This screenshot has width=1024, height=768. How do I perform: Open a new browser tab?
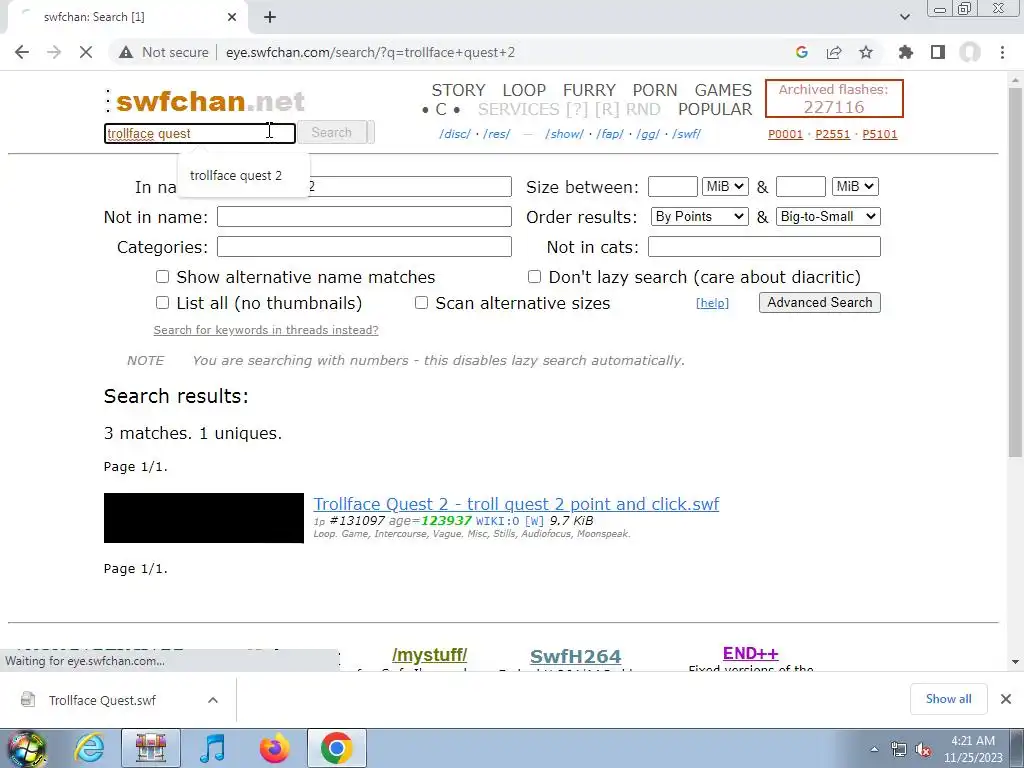[x=270, y=17]
